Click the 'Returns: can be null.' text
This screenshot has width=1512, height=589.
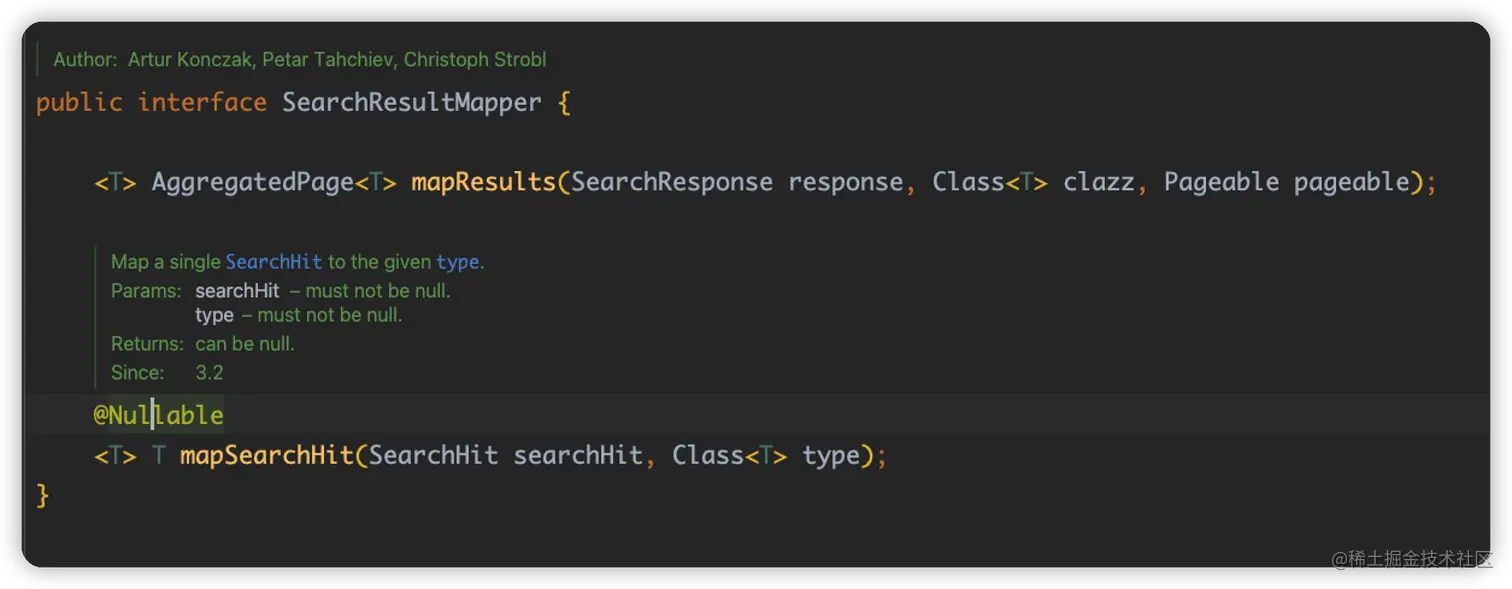tap(203, 344)
